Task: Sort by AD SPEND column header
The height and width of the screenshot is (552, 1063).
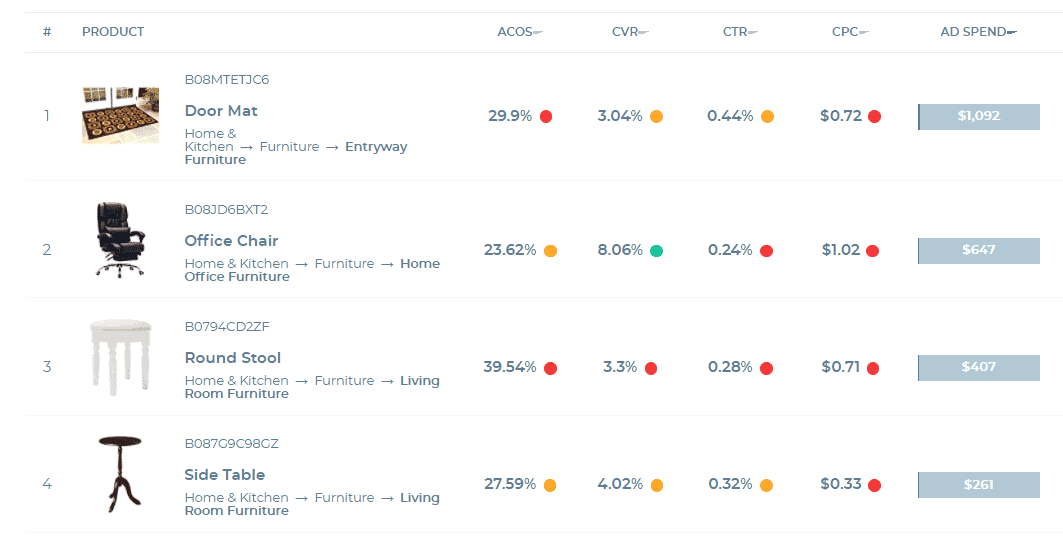Action: point(978,32)
